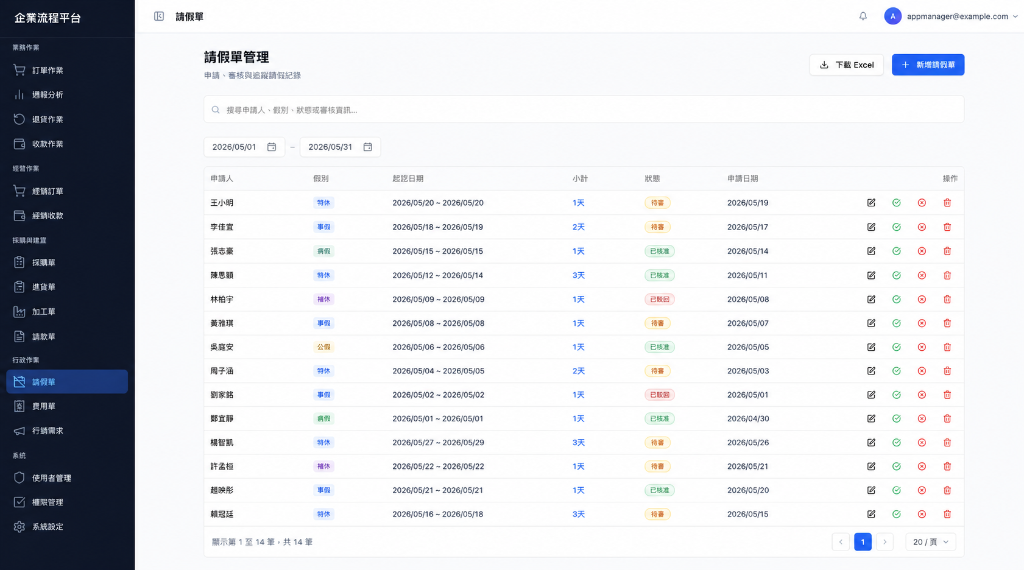Click the 補休 tag in 許孟恒's row

pos(324,467)
